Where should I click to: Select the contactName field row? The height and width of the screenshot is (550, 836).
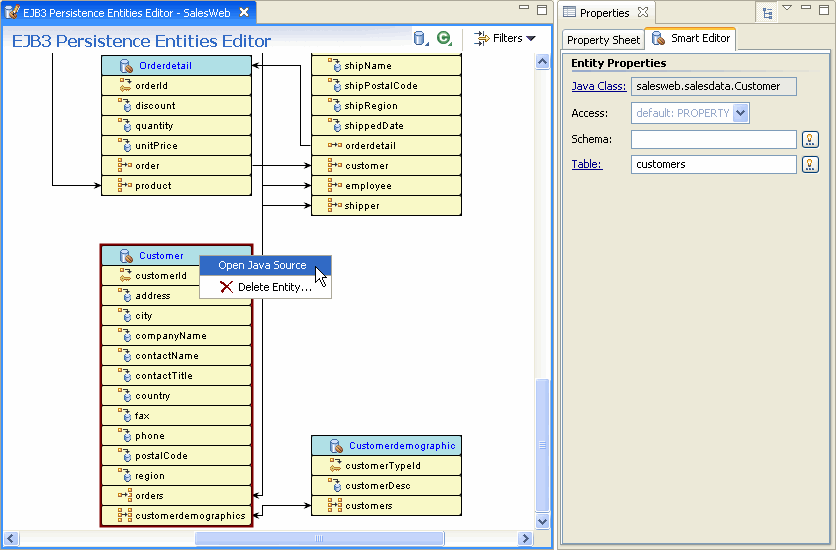coord(176,355)
